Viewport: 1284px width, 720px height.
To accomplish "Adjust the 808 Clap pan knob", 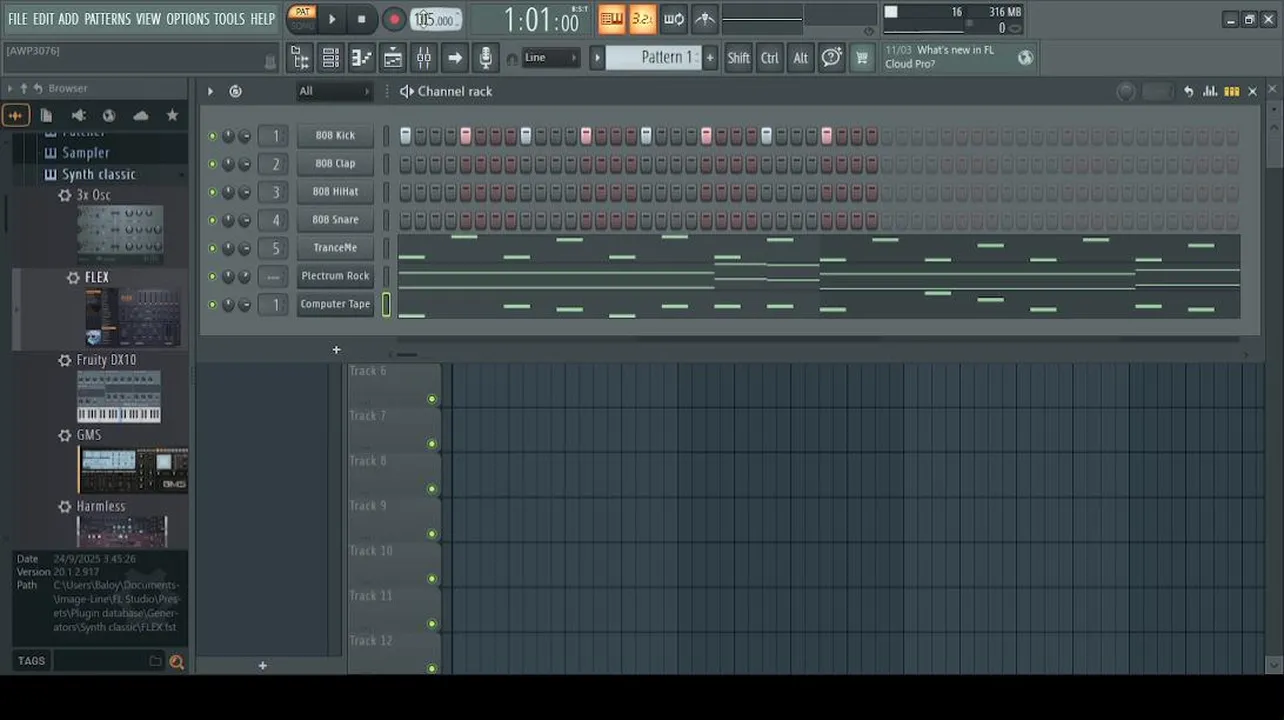I will pos(228,163).
